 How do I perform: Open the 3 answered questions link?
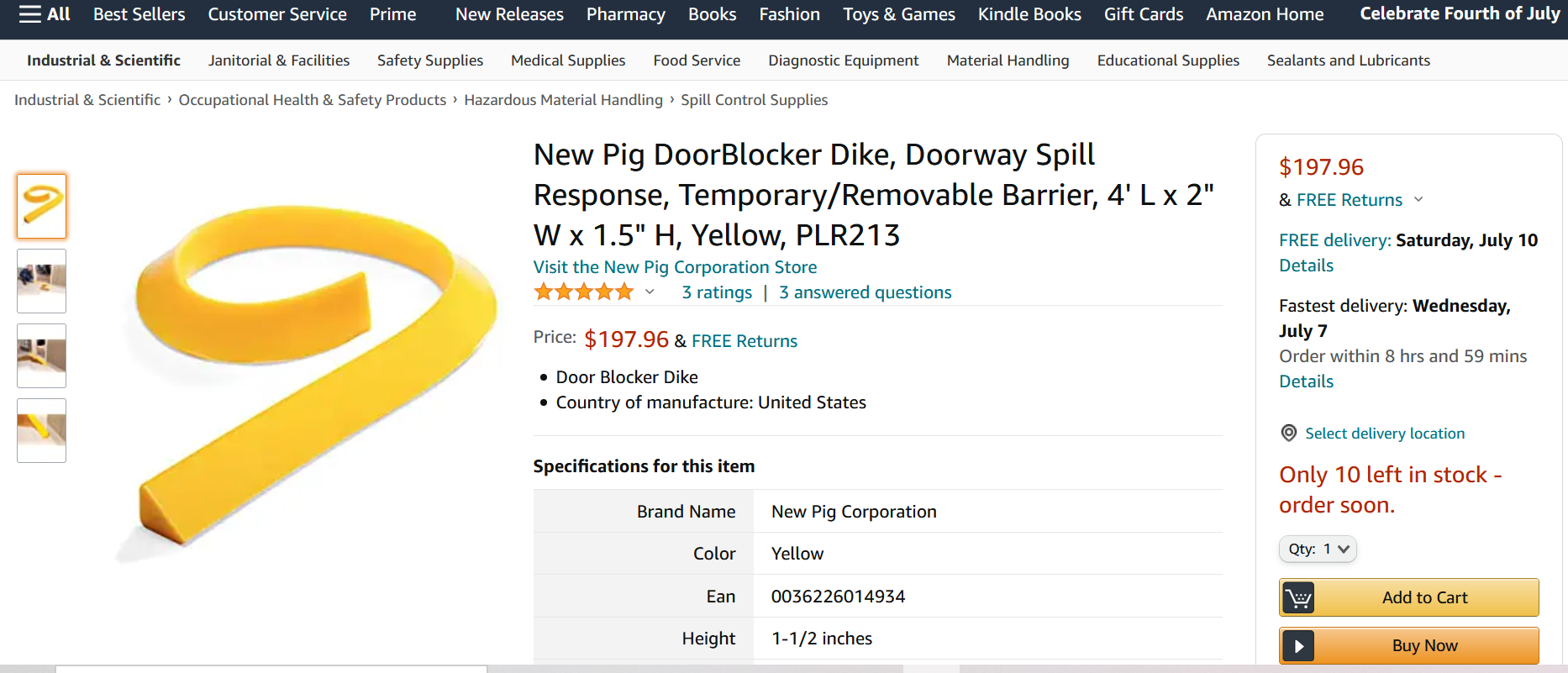(865, 292)
